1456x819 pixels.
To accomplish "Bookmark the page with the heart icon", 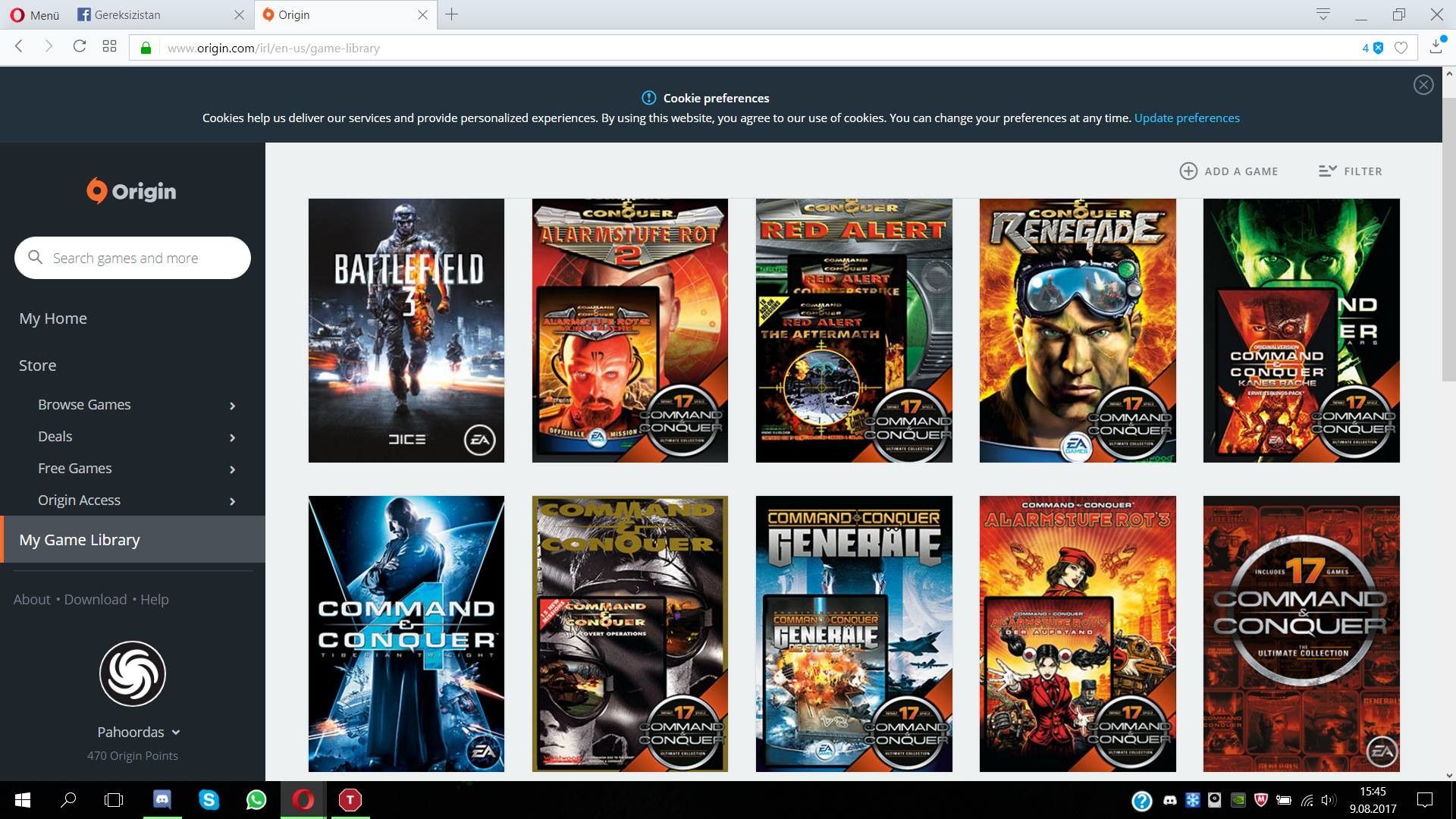I will tap(1401, 48).
